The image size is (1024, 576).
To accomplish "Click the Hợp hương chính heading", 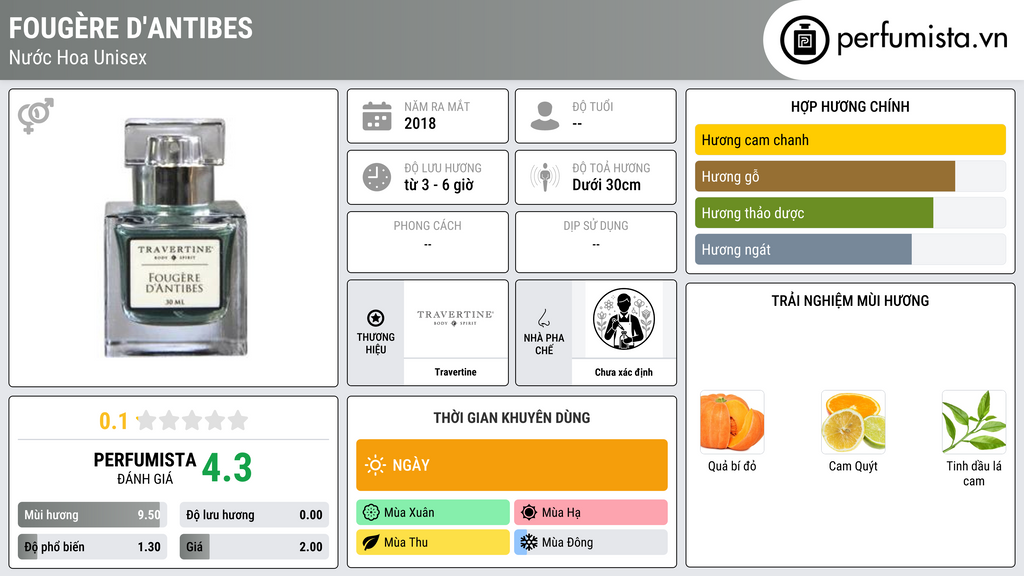I will 850,106.
